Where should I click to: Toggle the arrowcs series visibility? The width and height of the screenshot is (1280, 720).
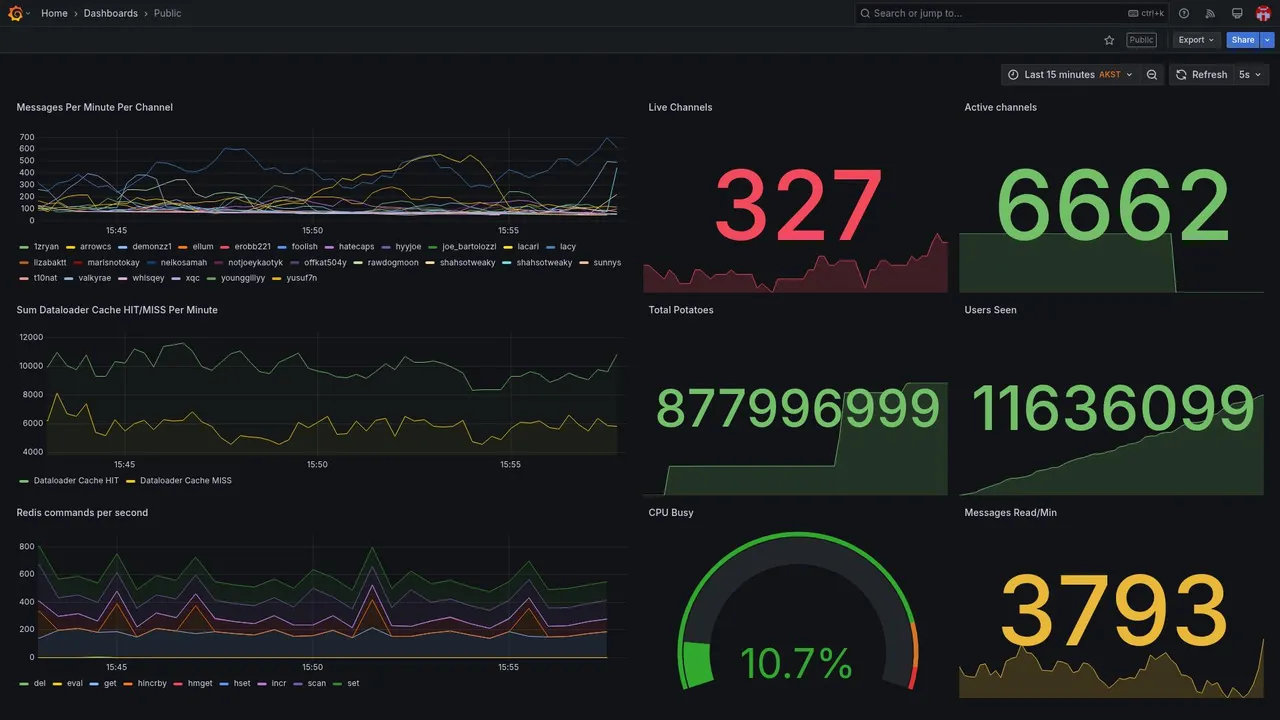96,246
